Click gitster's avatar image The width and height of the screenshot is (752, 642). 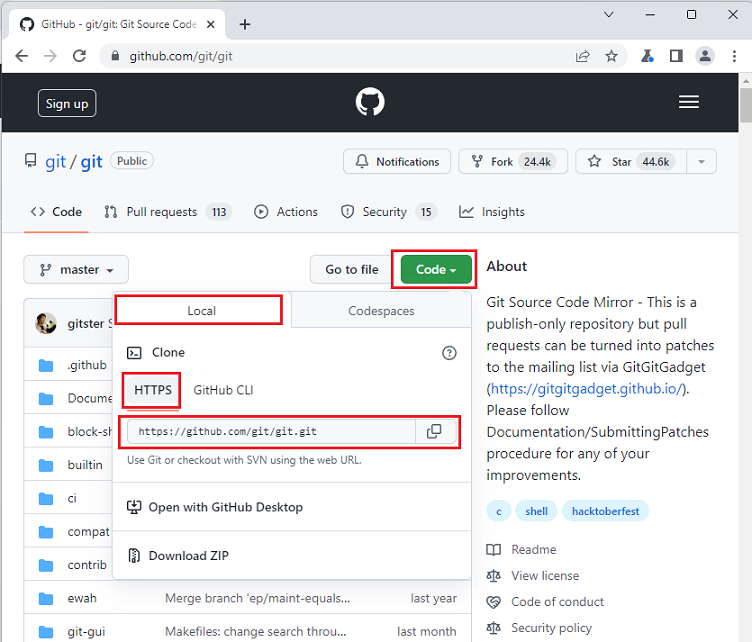[46, 323]
